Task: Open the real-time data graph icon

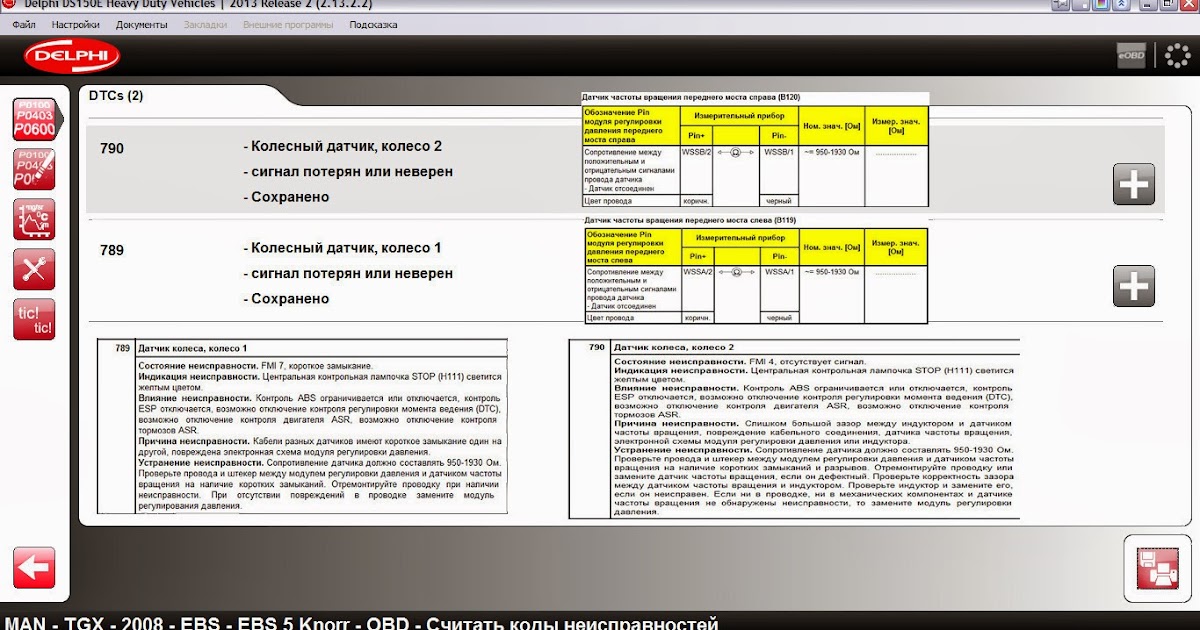Action: 34,219
